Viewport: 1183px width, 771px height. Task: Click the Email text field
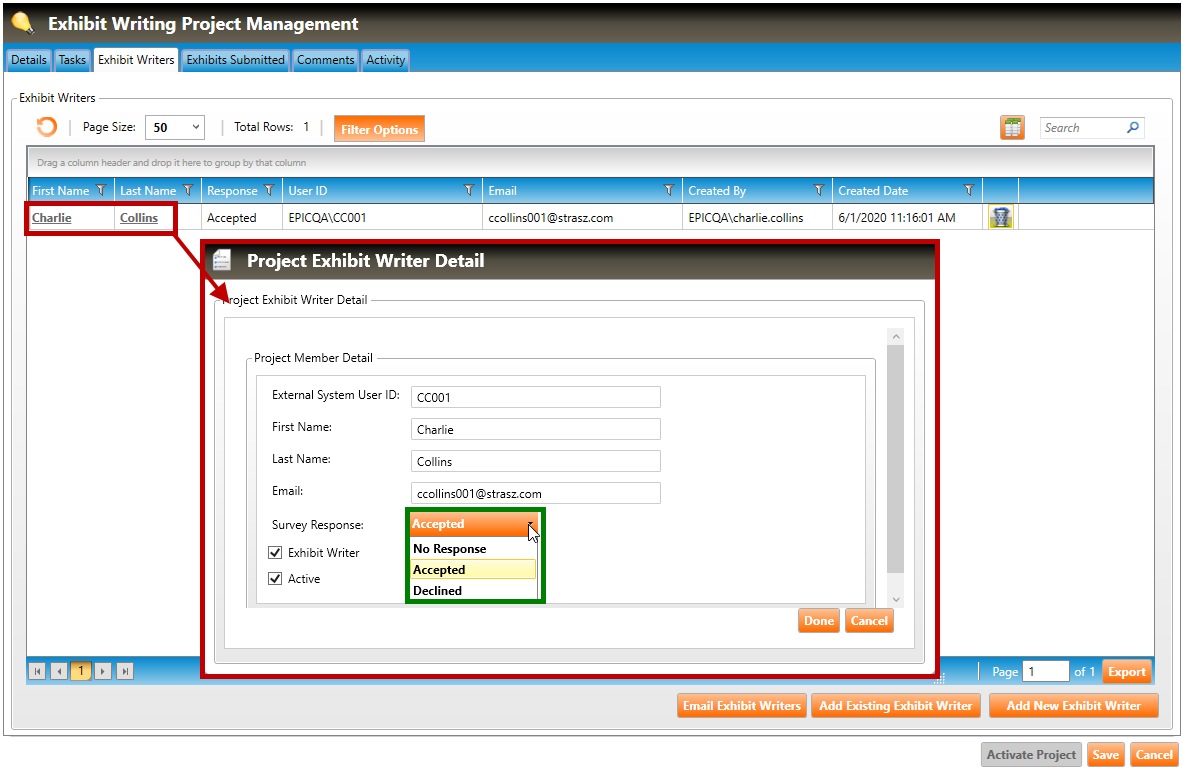pos(535,493)
